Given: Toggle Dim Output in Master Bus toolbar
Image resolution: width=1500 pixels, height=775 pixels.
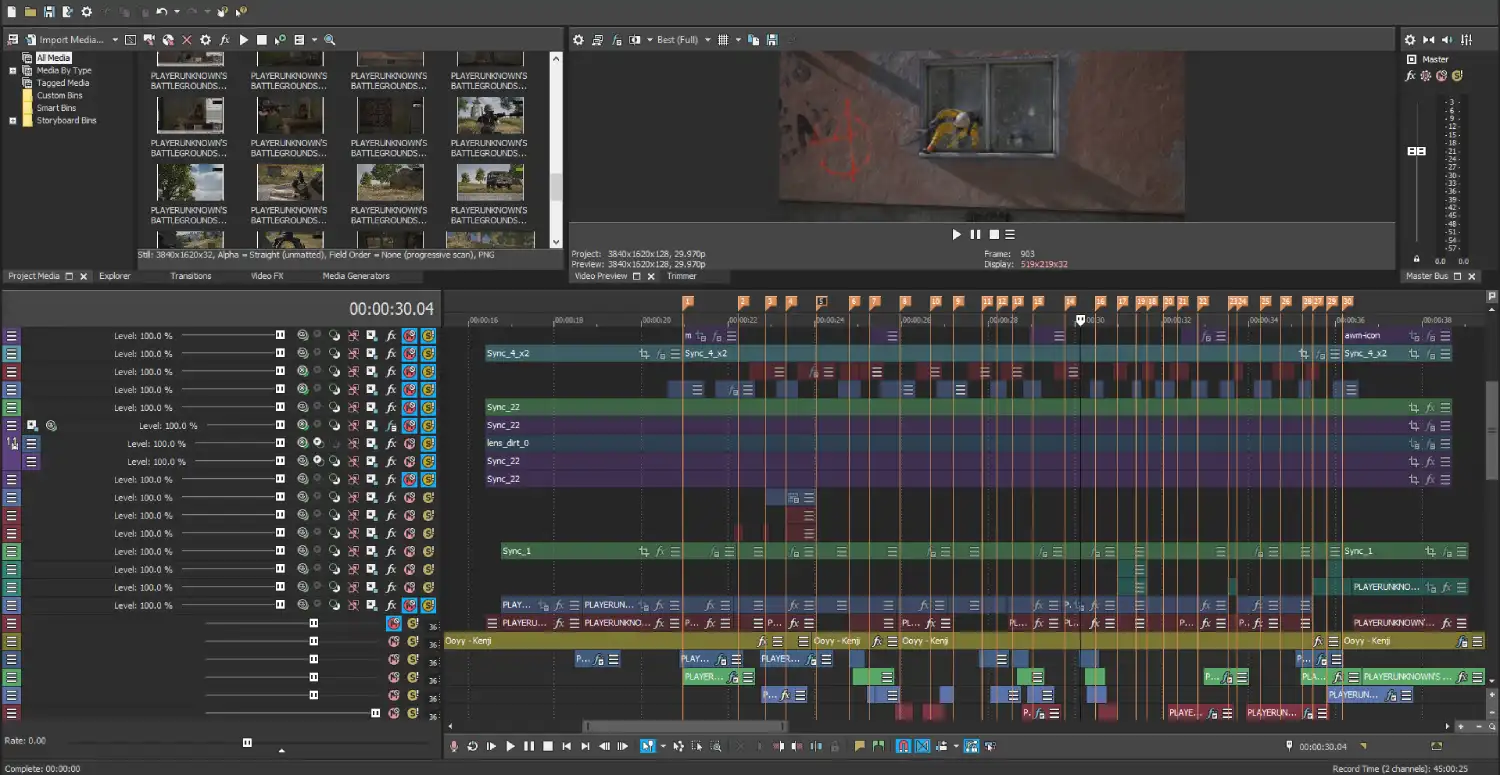Looking at the screenshot, I should [1447, 40].
